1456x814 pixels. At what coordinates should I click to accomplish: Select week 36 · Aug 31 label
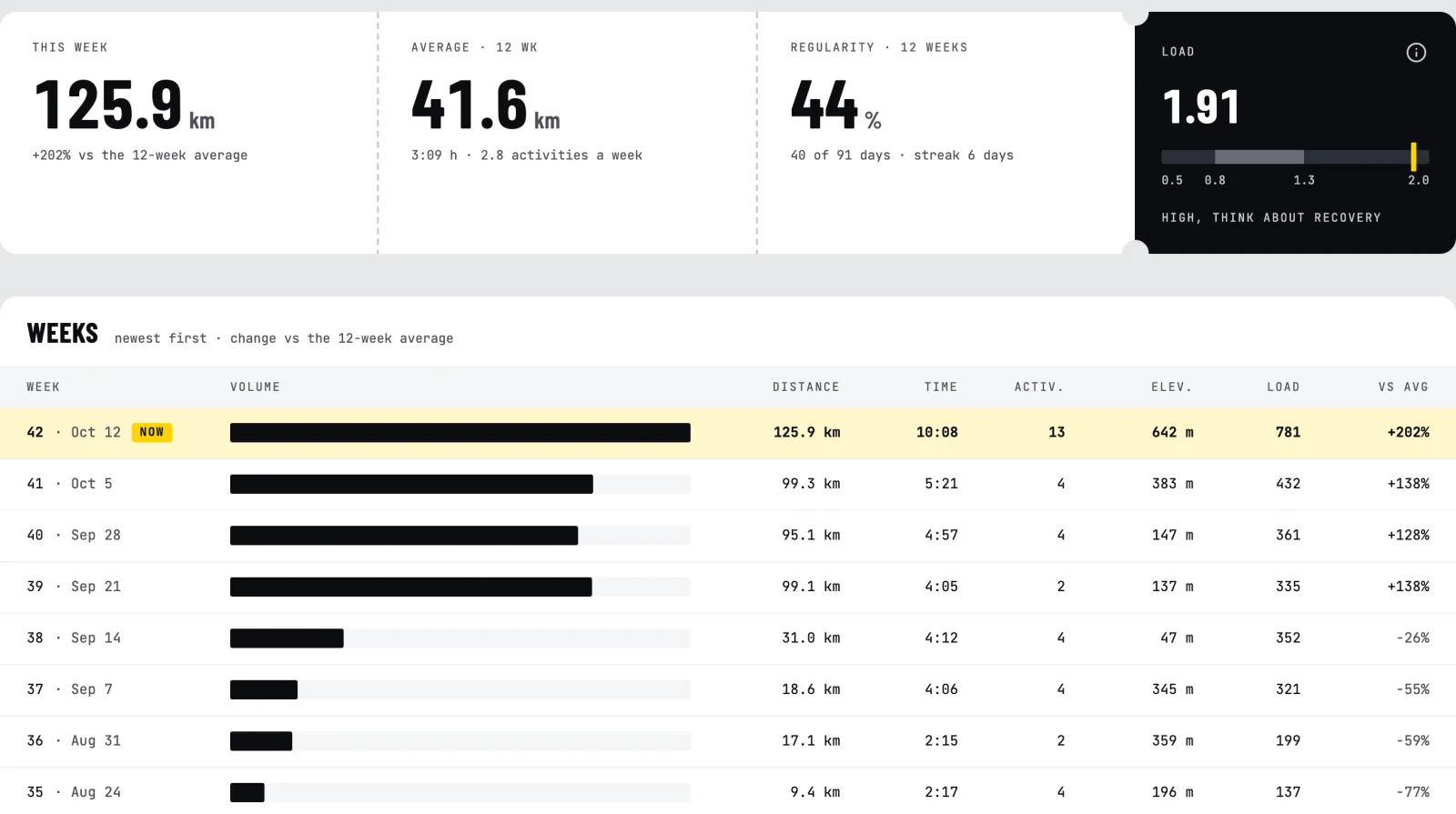[x=74, y=740]
